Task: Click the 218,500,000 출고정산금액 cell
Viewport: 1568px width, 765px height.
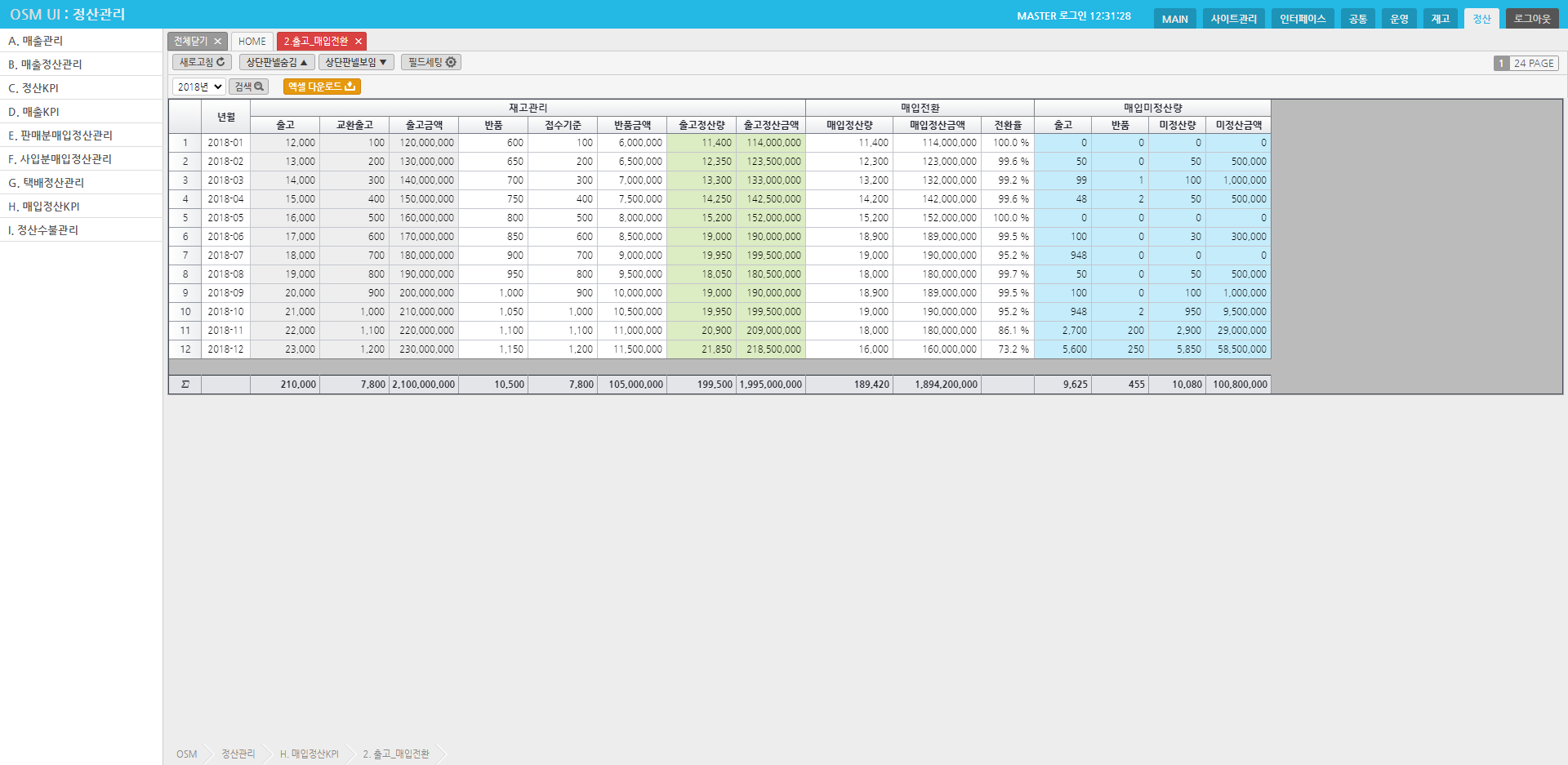Action: pos(771,349)
